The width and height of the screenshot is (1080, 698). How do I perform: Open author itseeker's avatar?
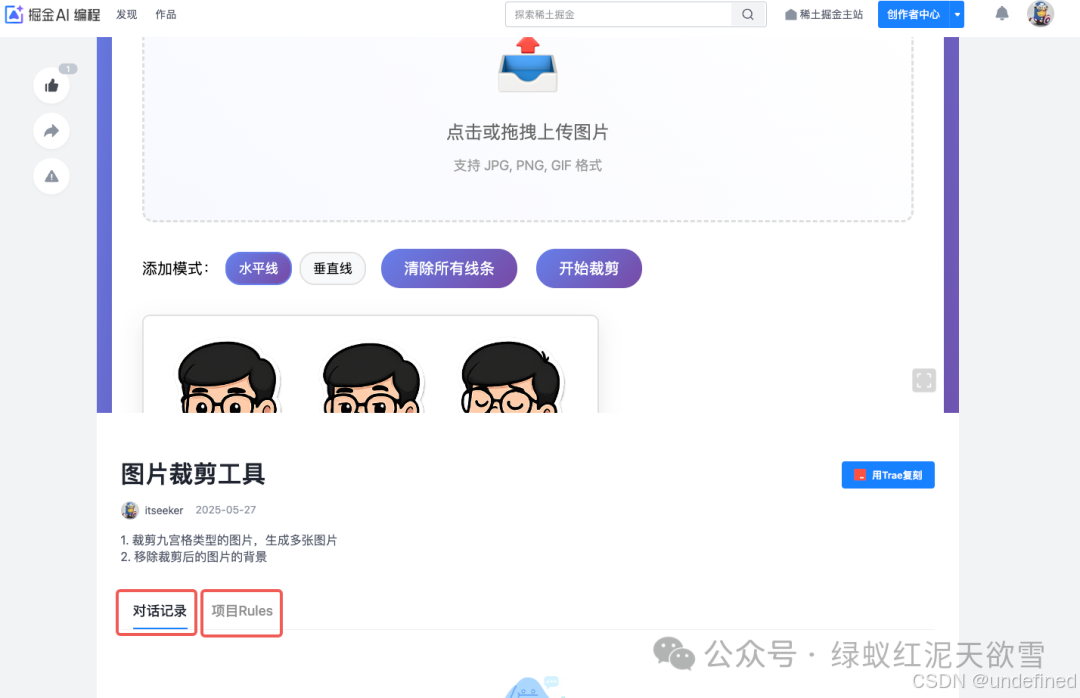(129, 510)
